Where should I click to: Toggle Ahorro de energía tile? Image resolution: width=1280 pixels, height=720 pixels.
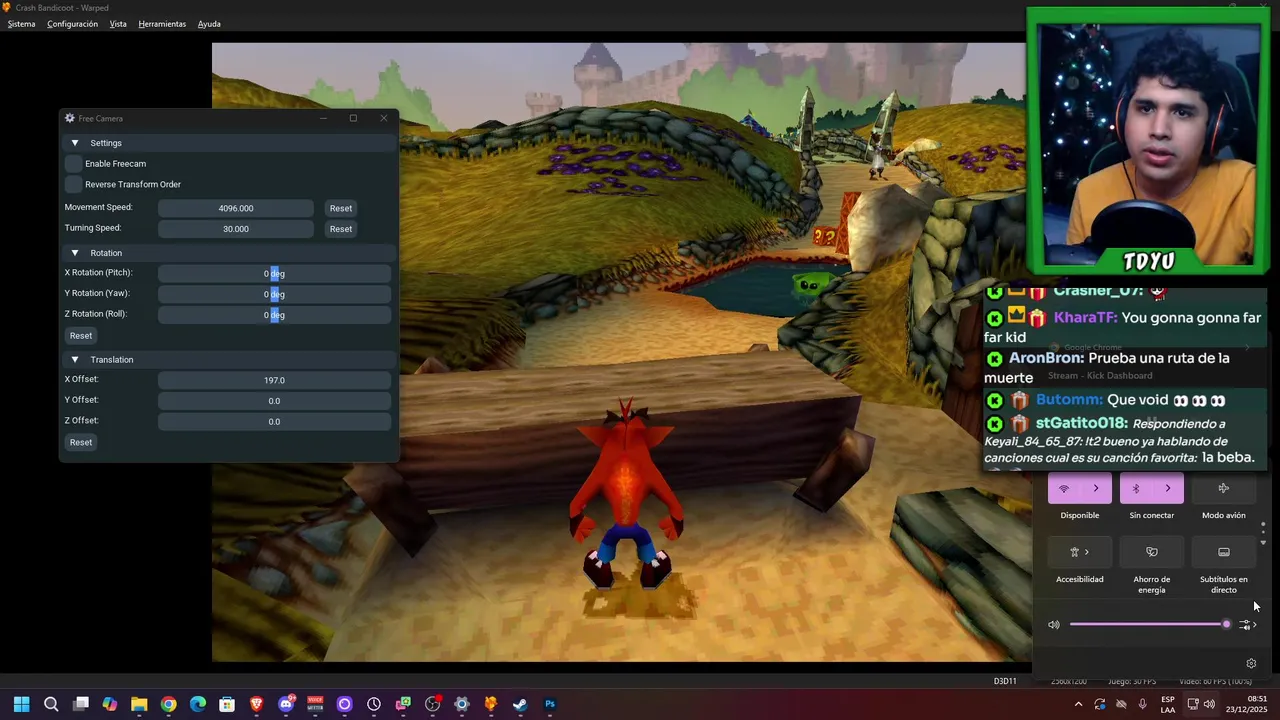(1152, 552)
